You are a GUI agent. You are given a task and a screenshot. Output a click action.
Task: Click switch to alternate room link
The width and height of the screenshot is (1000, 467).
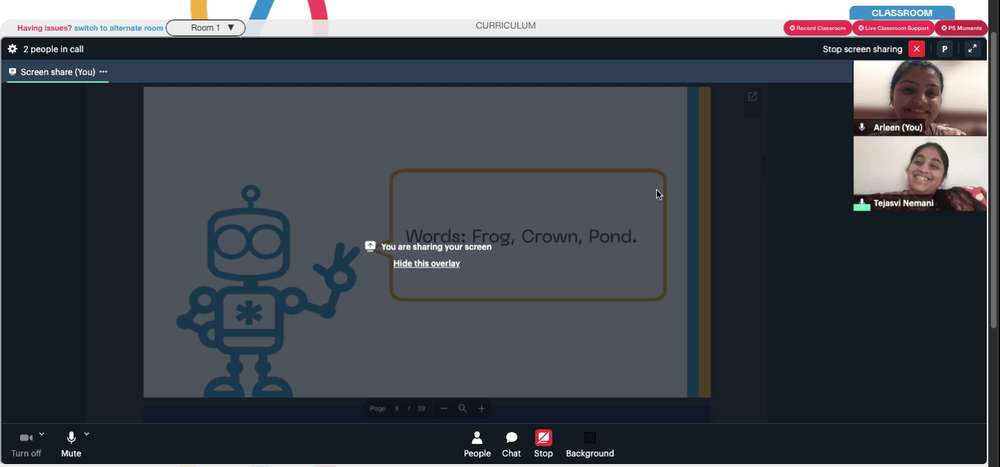pyautogui.click(x=119, y=28)
